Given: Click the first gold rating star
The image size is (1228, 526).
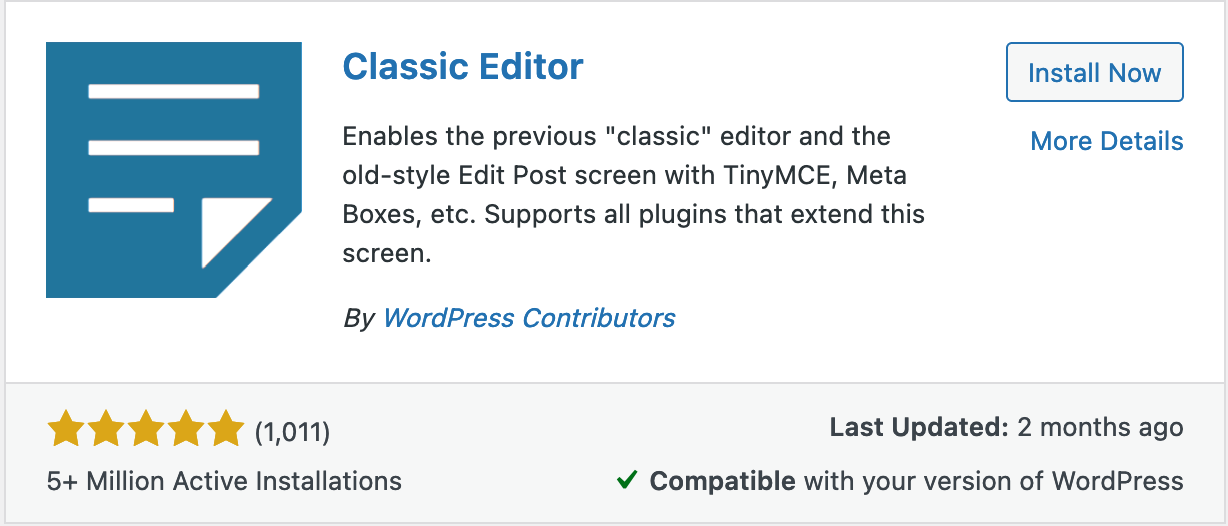Looking at the screenshot, I should click(x=66, y=431).
